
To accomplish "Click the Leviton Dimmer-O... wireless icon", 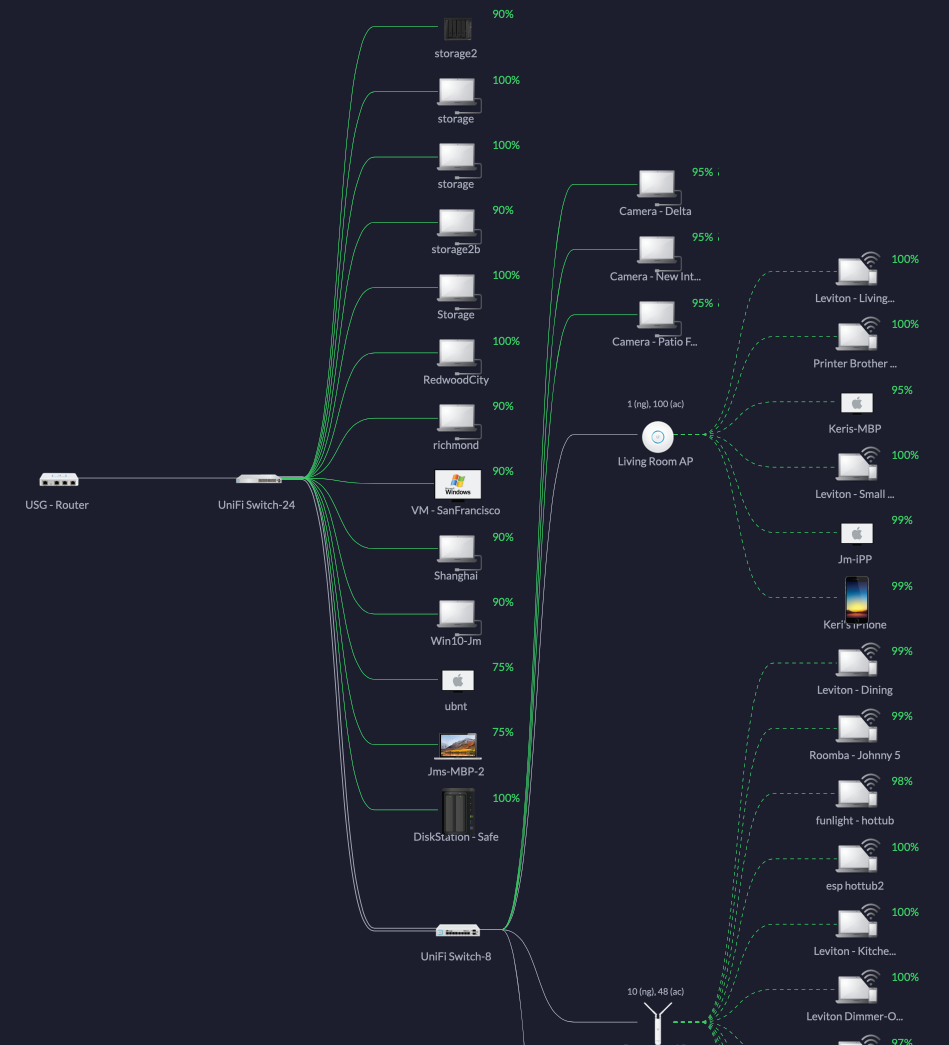I will pos(859,987).
